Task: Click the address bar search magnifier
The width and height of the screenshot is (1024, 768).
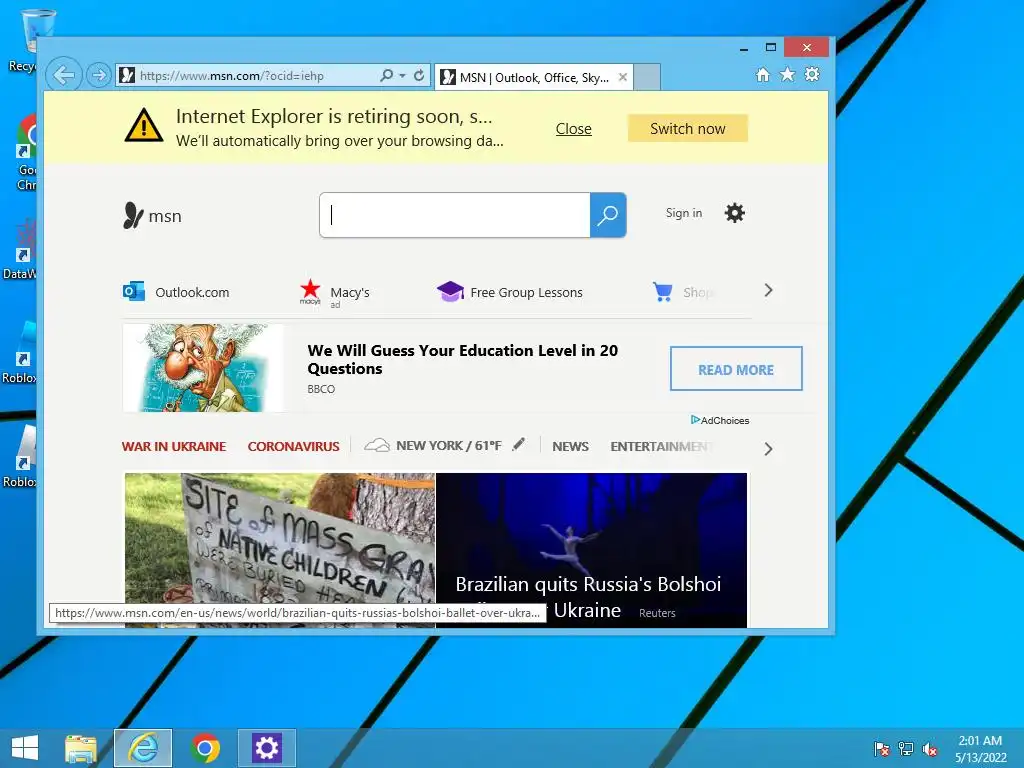Action: click(x=387, y=75)
